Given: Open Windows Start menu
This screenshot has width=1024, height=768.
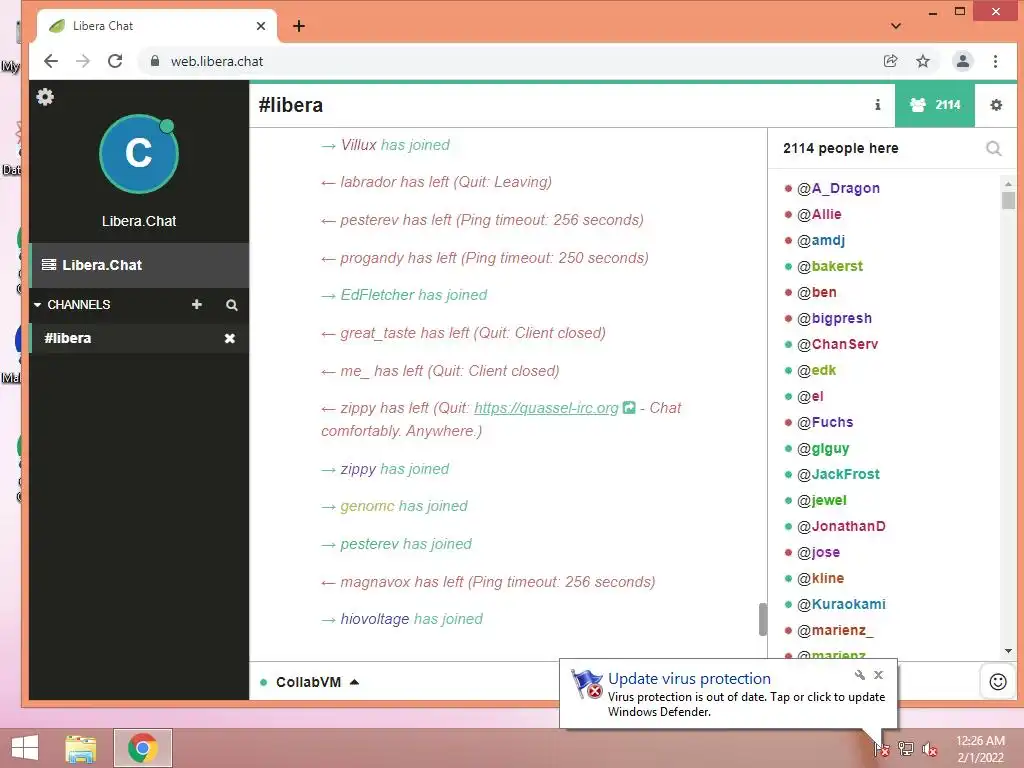Looking at the screenshot, I should pos(25,748).
